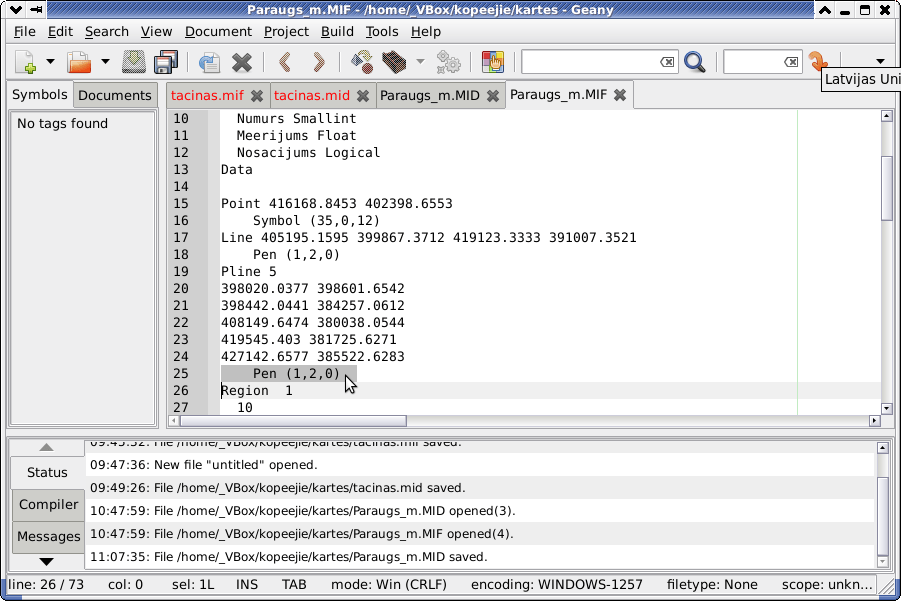901x601 pixels.
Task: Save all open files
Action: tap(166, 61)
